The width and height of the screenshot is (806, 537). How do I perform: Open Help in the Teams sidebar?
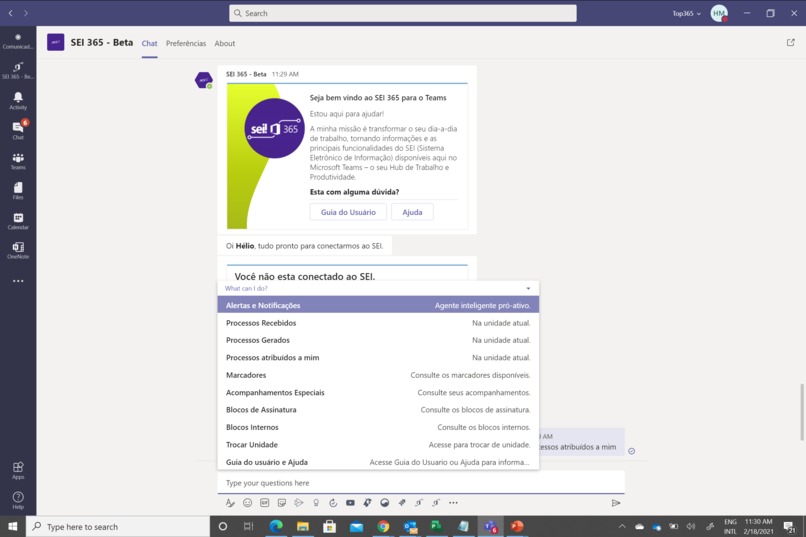pos(18,500)
